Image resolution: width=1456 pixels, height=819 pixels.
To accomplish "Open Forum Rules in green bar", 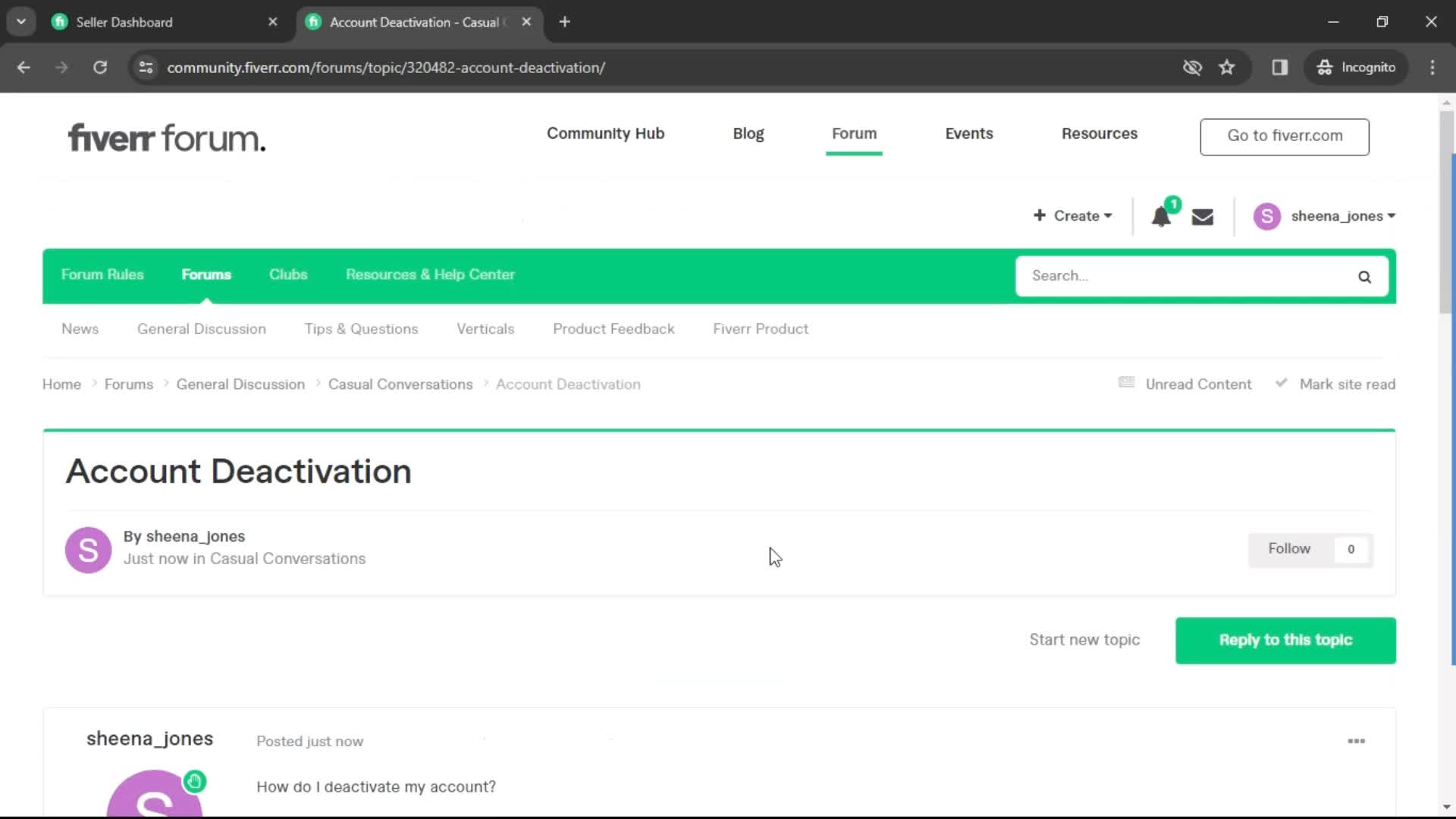I will coord(102,275).
